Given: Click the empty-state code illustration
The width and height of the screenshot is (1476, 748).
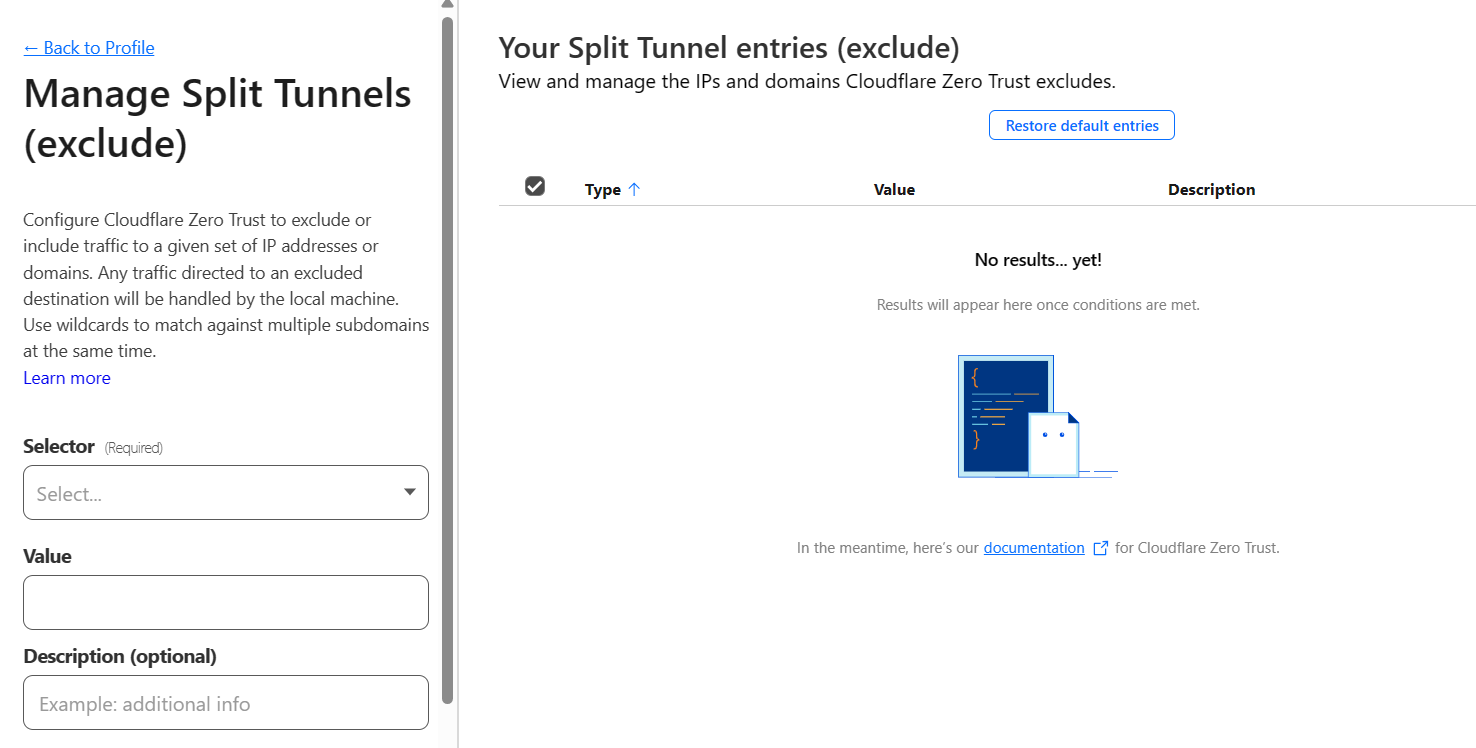Looking at the screenshot, I should tap(1019, 416).
